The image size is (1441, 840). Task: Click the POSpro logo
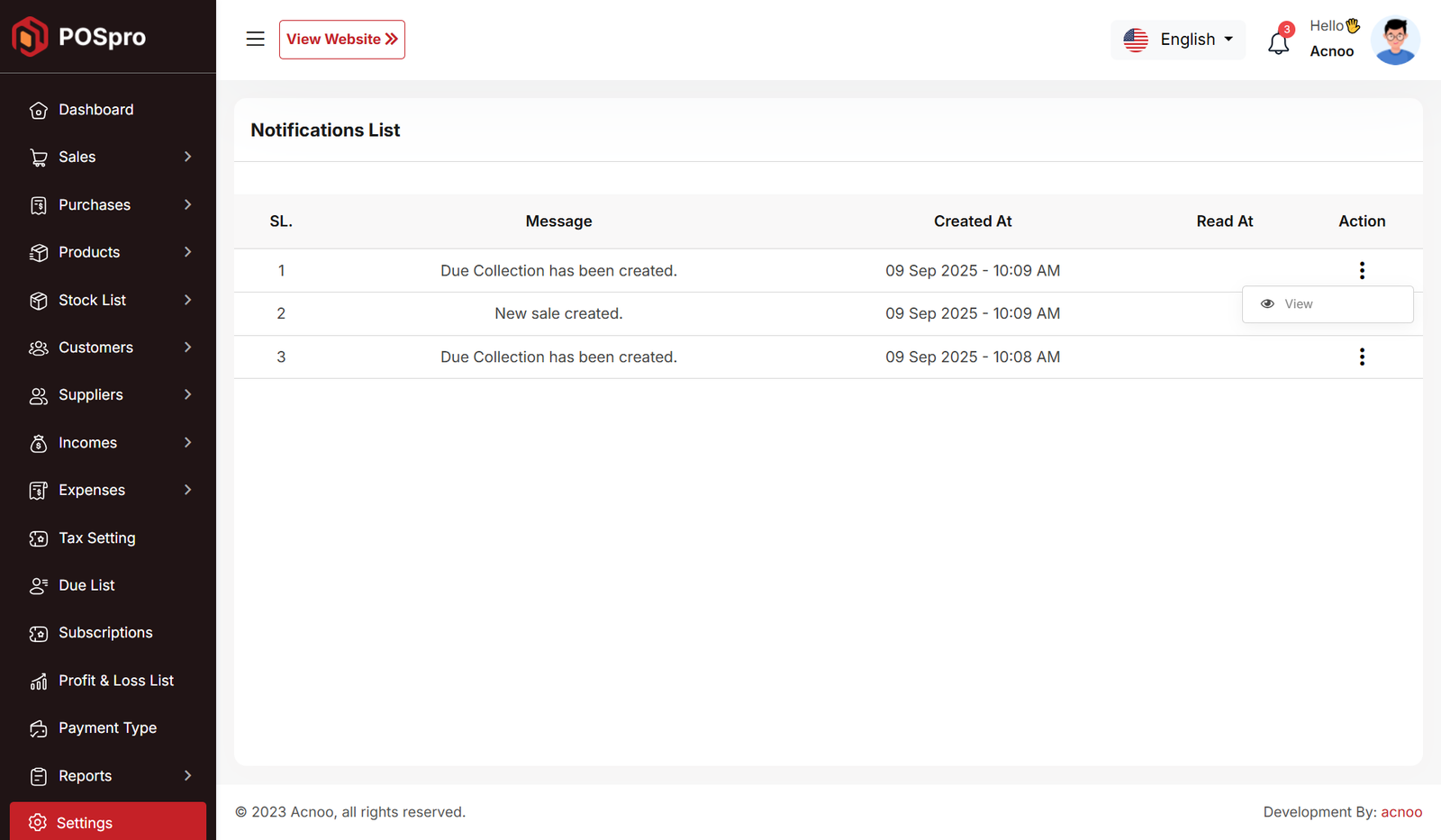pyautogui.click(x=79, y=37)
